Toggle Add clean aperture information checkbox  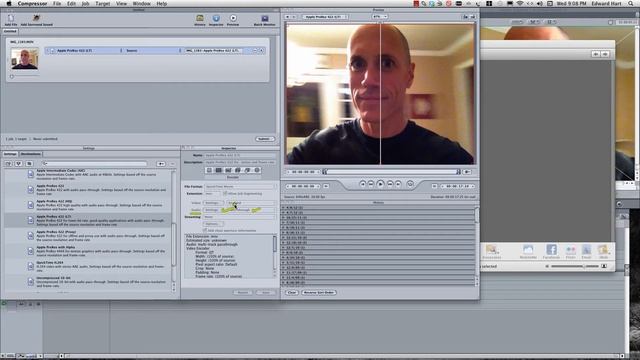pos(205,231)
